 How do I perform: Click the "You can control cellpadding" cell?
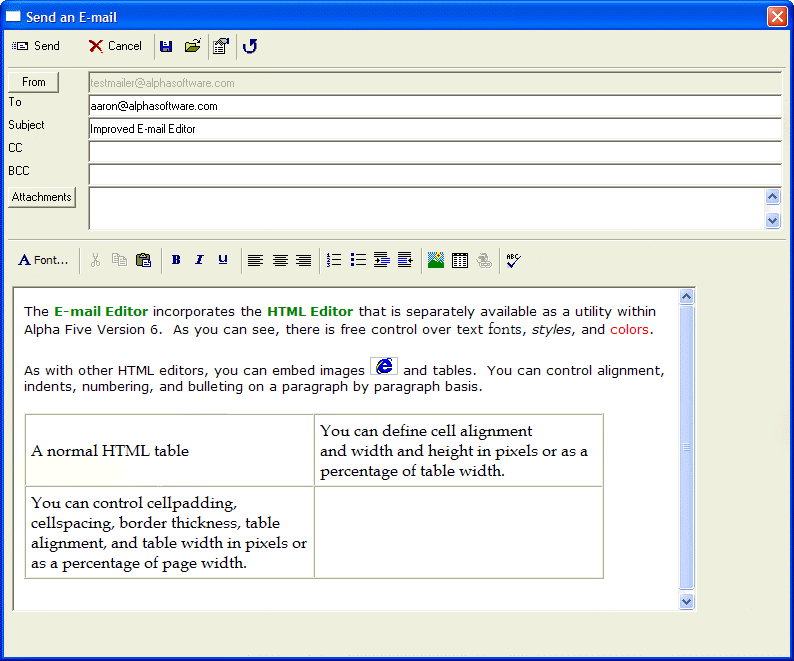pos(170,532)
